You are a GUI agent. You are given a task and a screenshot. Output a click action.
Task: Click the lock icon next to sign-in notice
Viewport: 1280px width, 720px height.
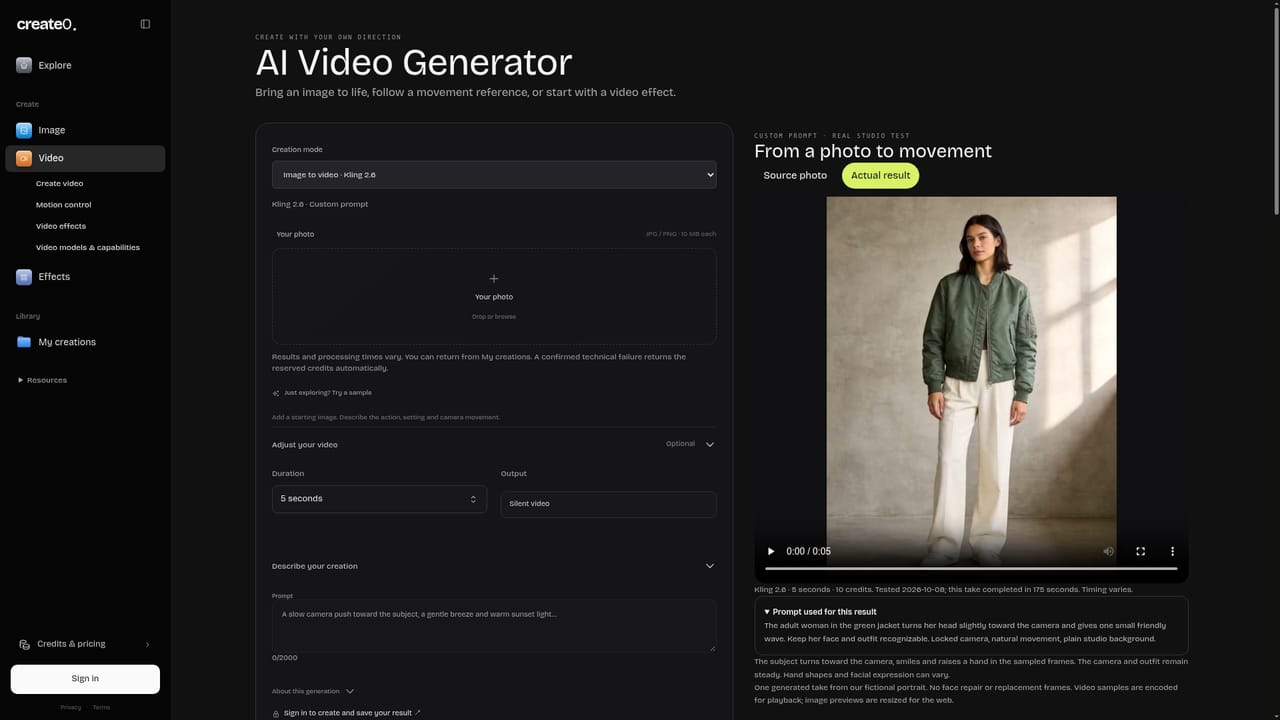276,713
